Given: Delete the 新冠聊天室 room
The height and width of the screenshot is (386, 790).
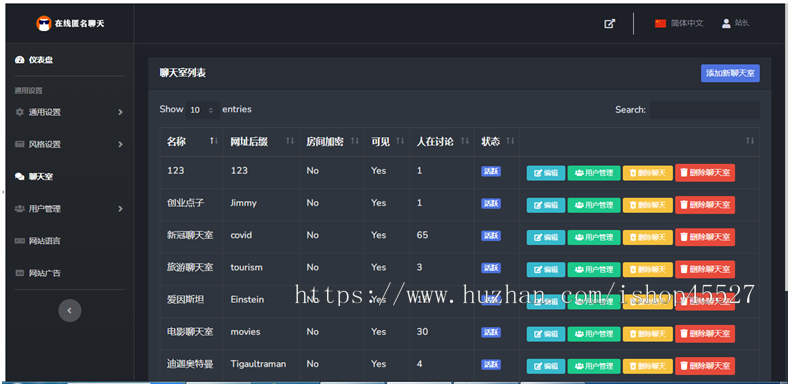Looking at the screenshot, I should tap(705, 237).
